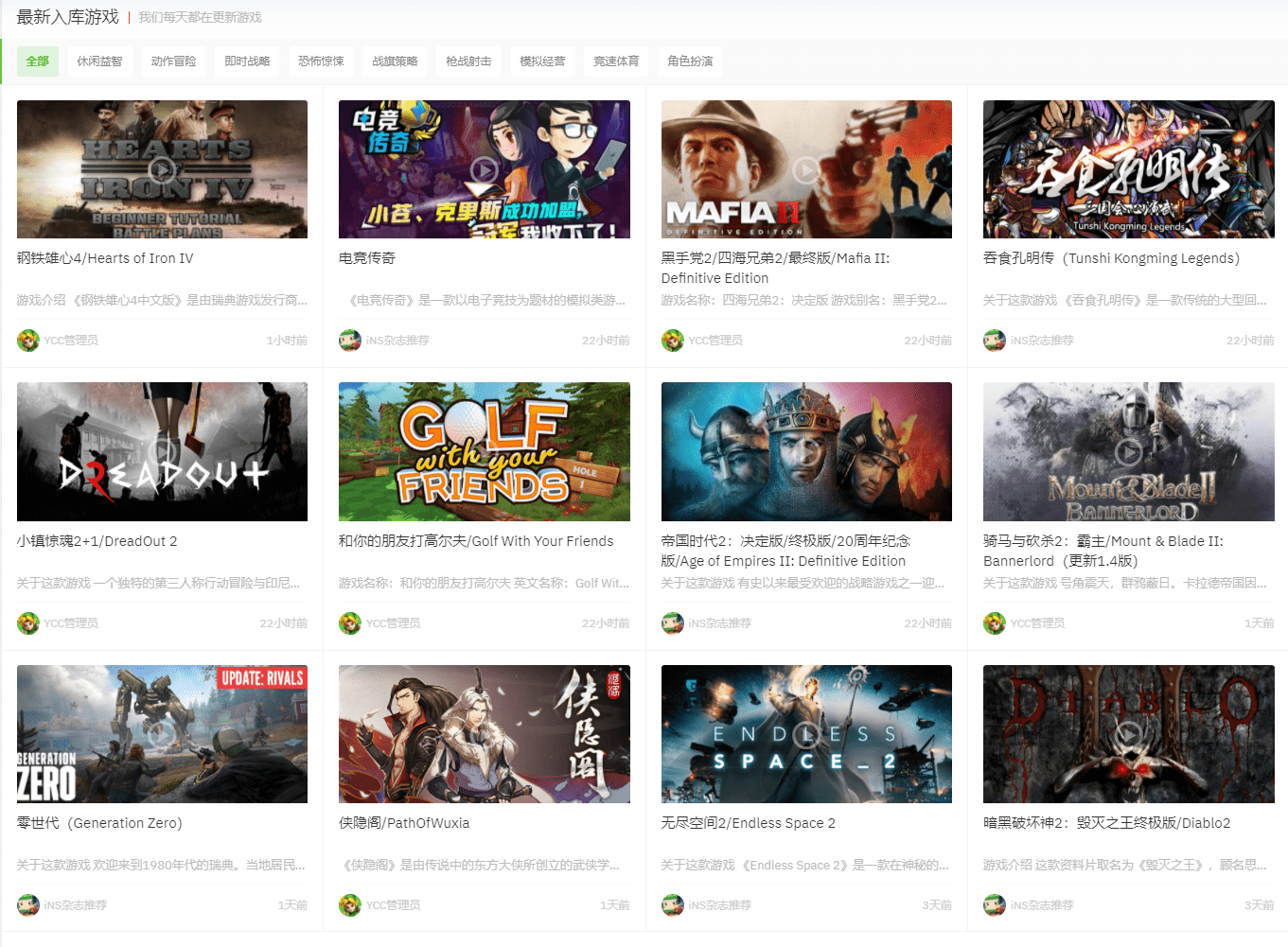Click YCC管理员 avatar under Hearts of Iron IV

coord(28,341)
